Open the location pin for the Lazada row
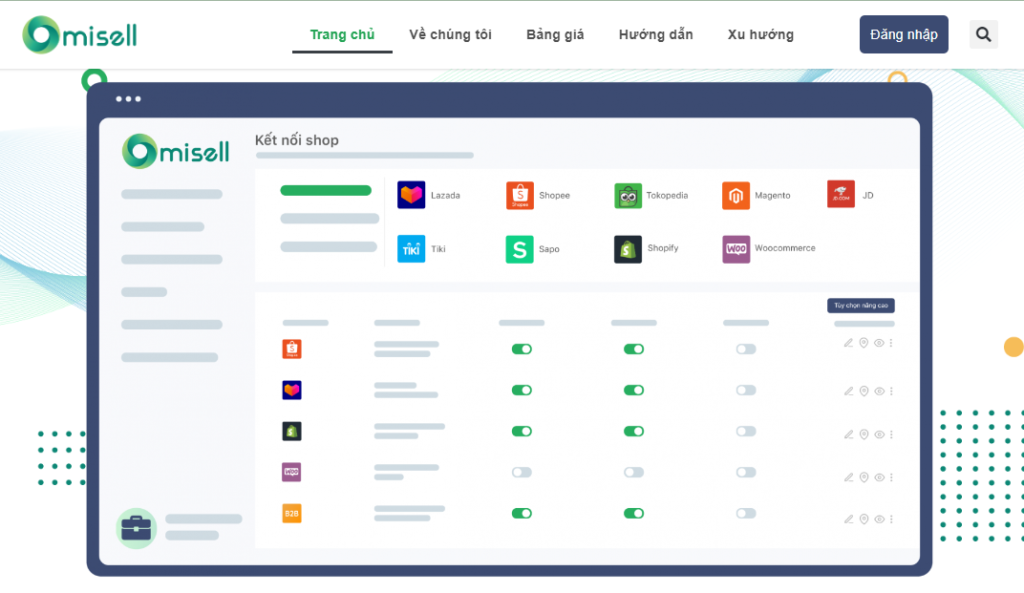 864,391
